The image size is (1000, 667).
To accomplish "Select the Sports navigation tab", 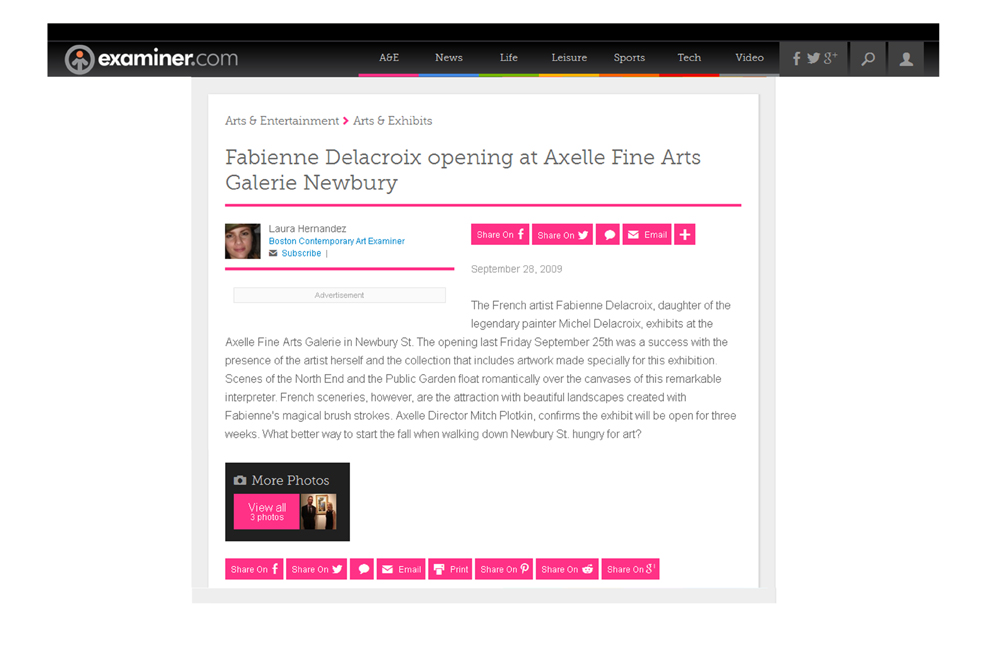I will coord(629,58).
